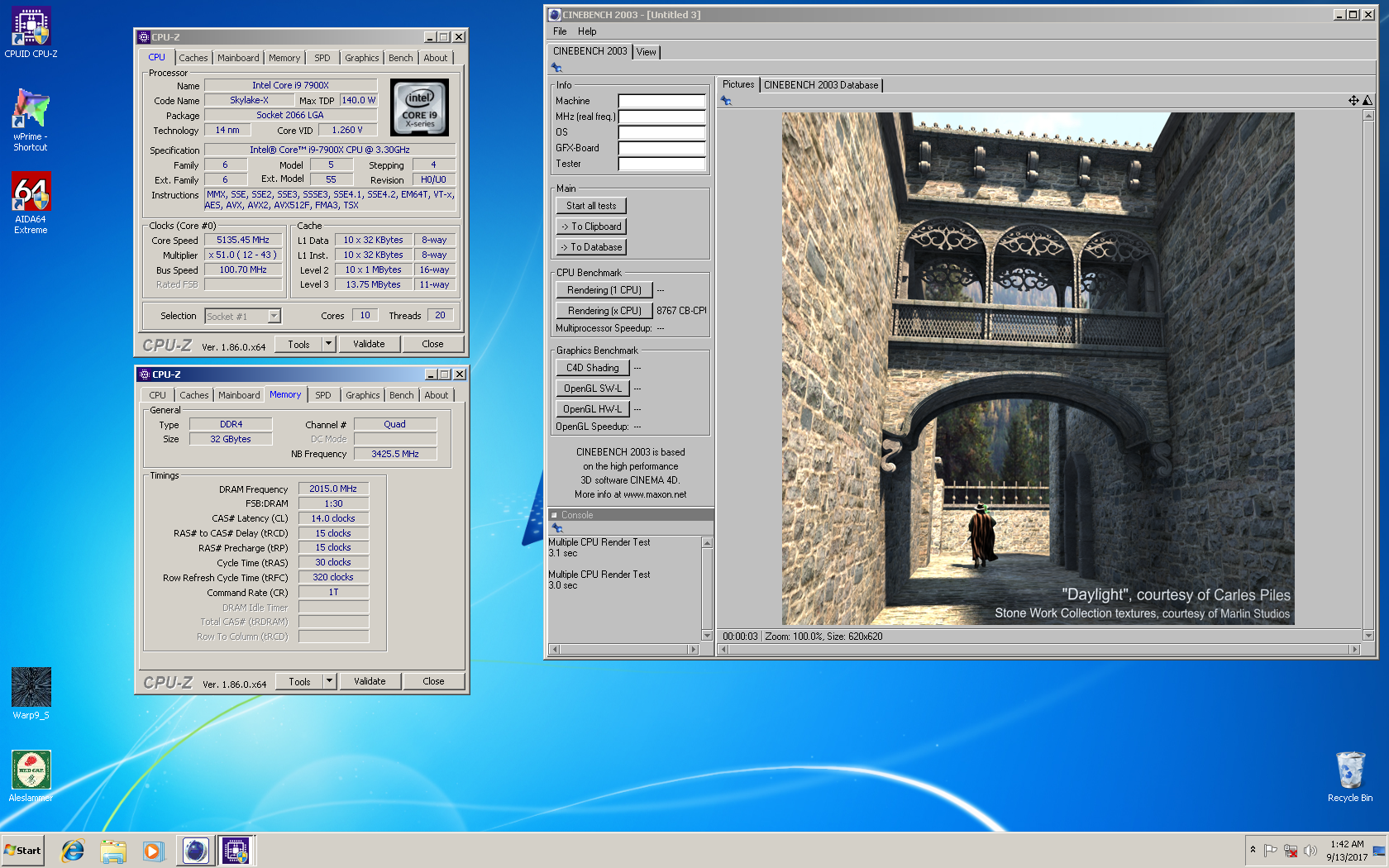Screen dimensions: 1389x868
Task: Open the Recycle Bin
Action: (x=1349, y=776)
